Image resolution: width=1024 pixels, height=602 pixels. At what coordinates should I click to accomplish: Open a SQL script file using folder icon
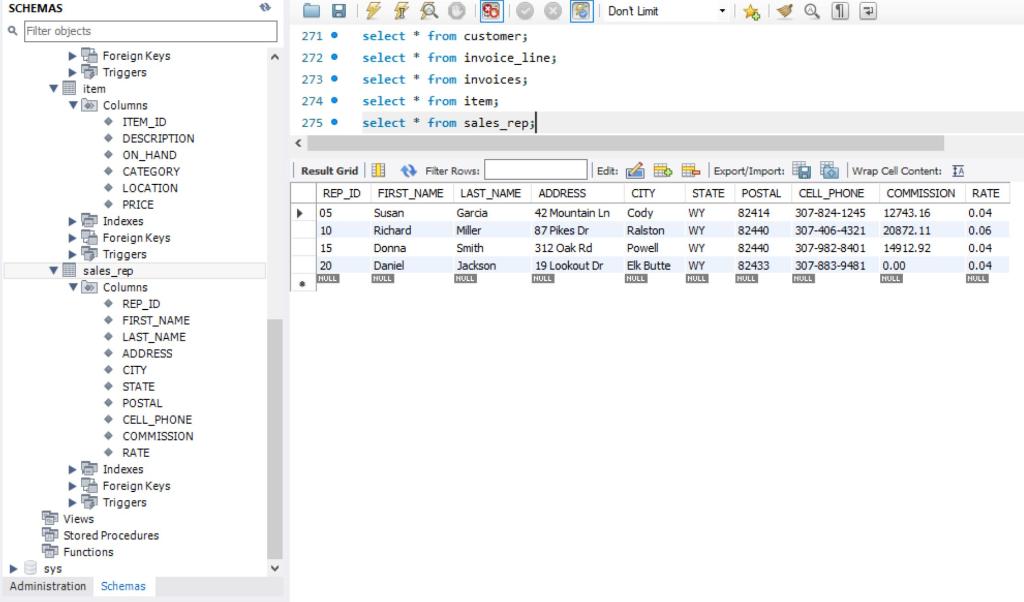point(314,10)
